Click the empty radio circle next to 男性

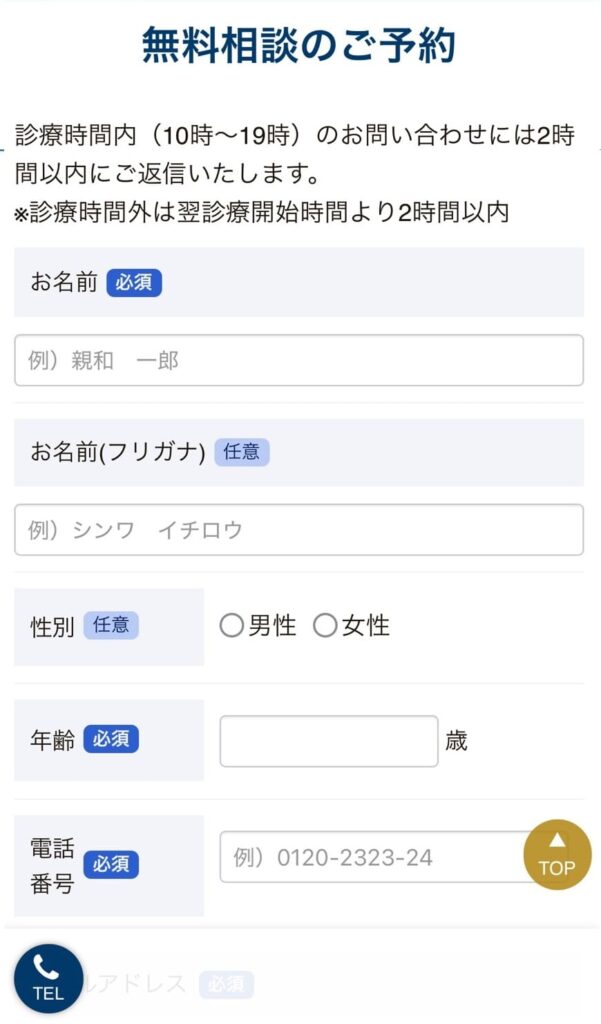[x=234, y=625]
